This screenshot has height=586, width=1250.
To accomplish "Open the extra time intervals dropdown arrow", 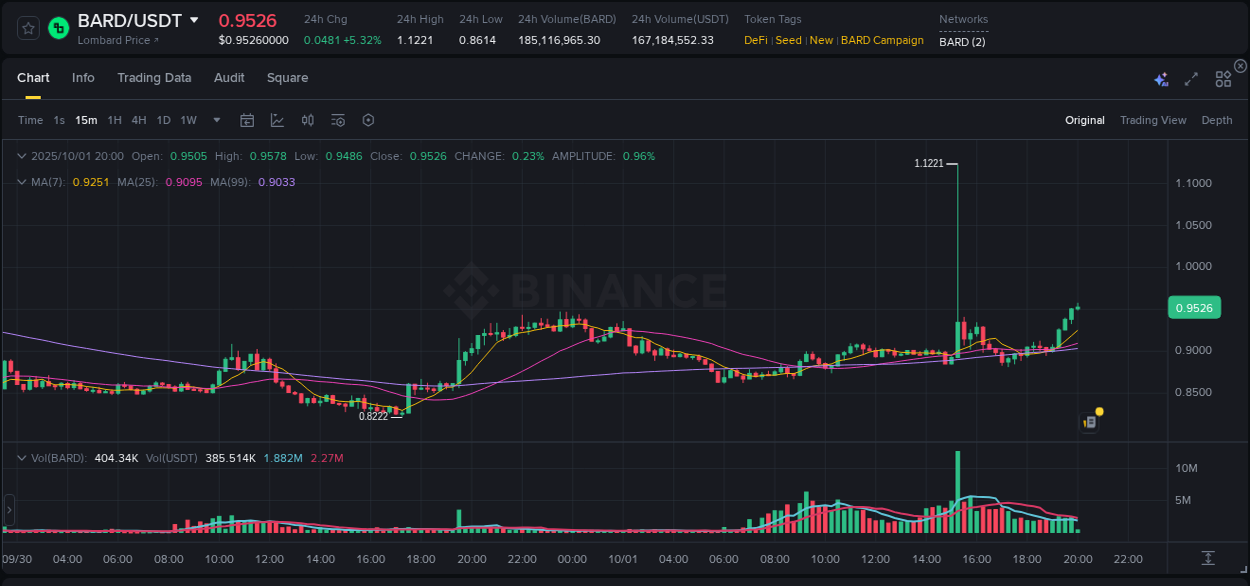I will click(215, 120).
